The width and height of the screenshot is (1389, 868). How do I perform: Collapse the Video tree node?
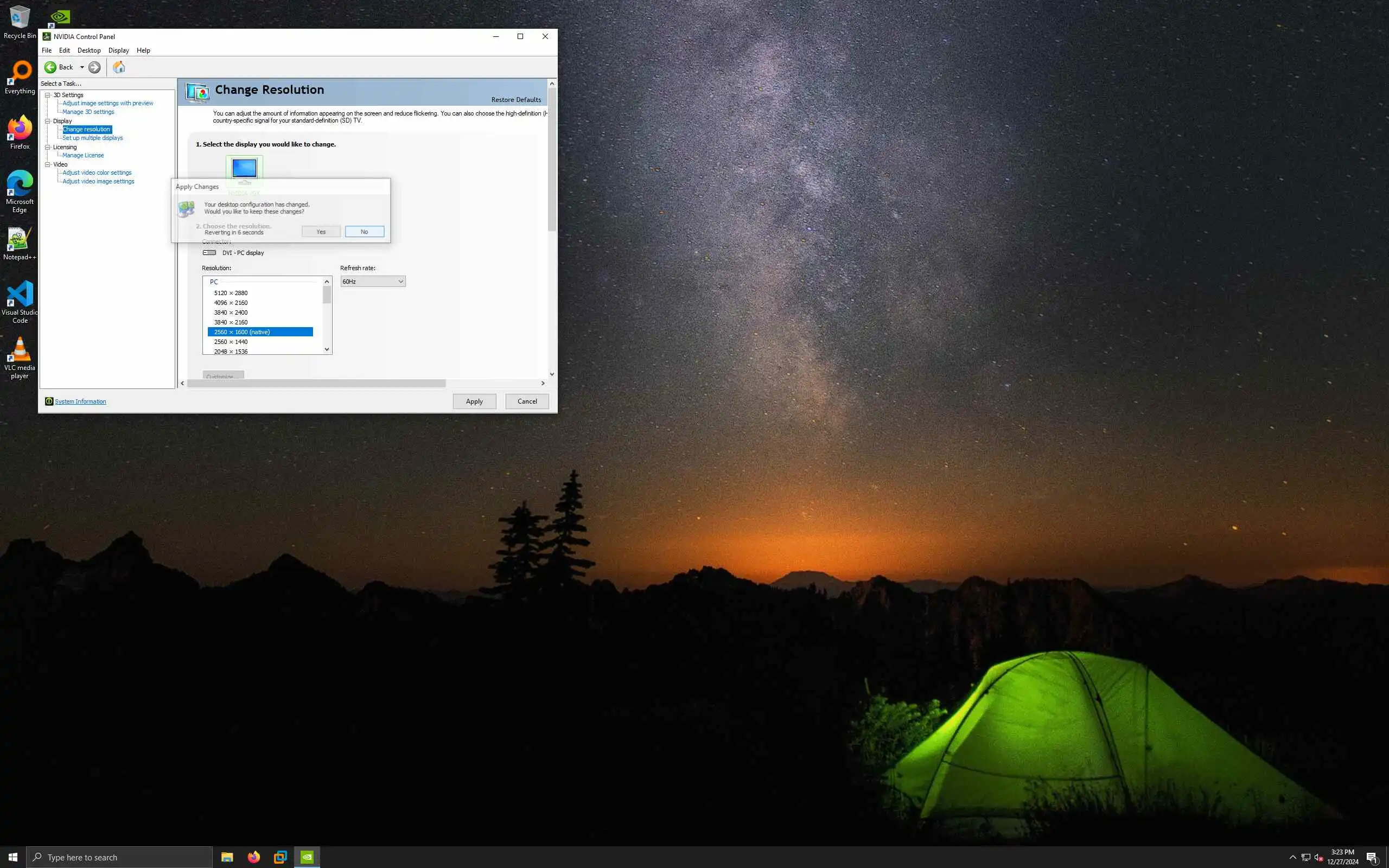click(48, 165)
